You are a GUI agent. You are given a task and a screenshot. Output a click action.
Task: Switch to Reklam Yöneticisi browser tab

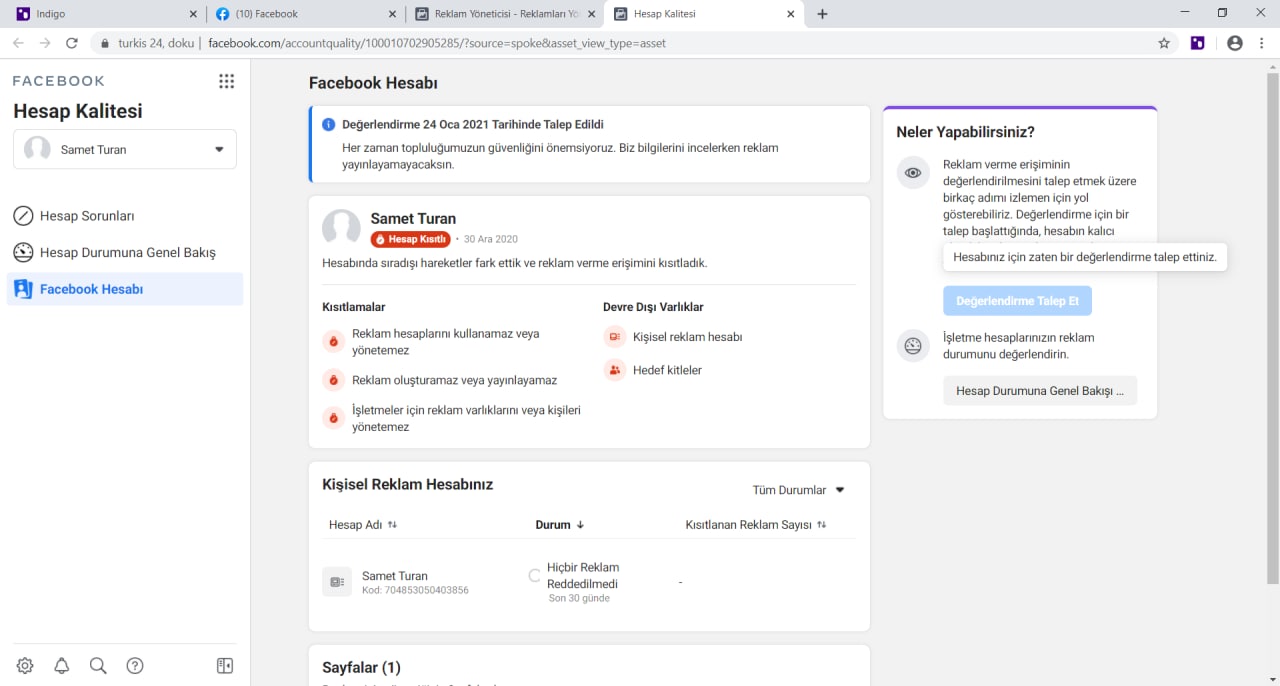505,14
